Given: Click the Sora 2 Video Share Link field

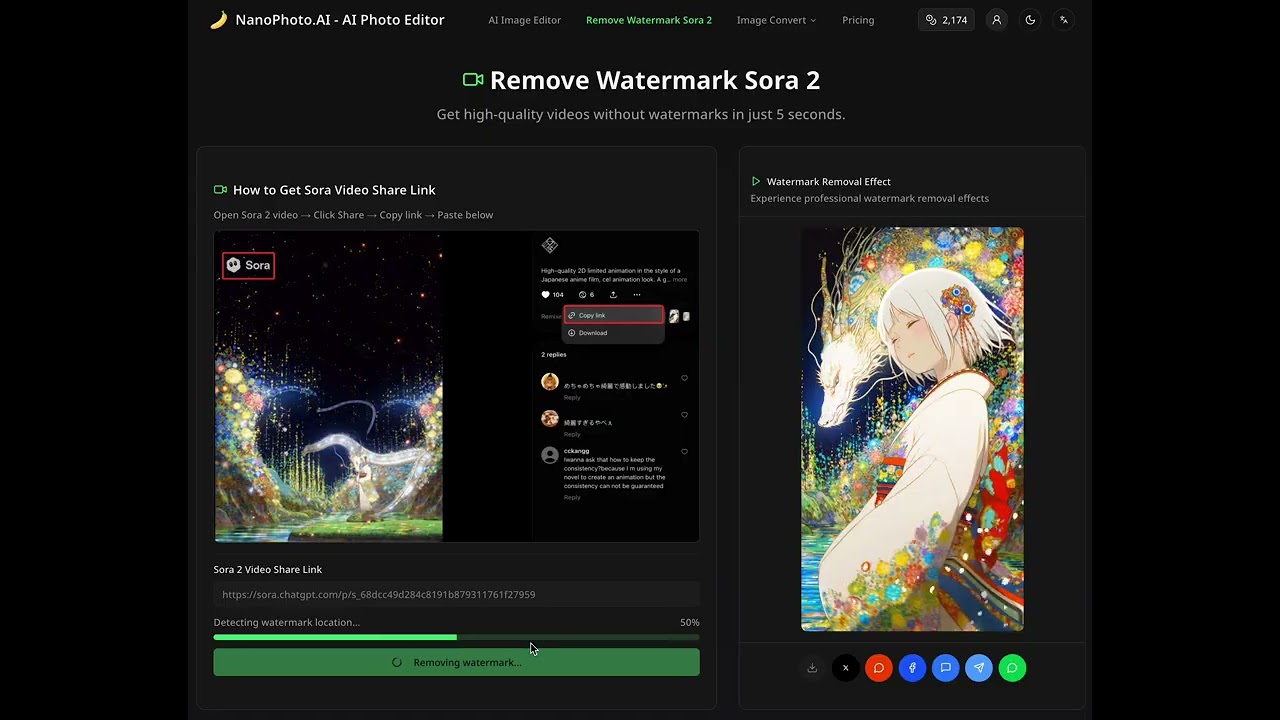Looking at the screenshot, I should coord(456,594).
